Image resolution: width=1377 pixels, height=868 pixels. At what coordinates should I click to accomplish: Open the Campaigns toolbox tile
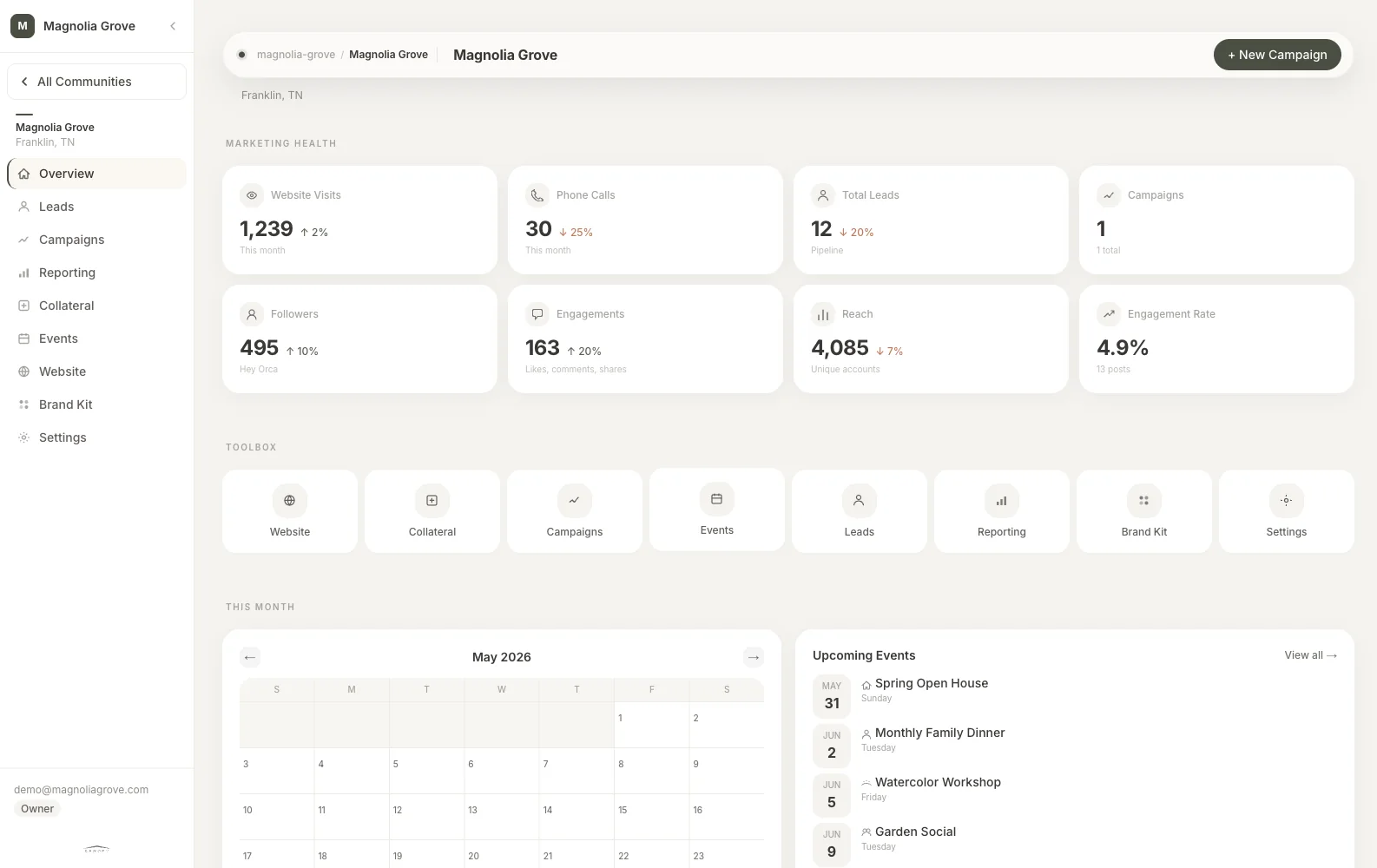click(575, 511)
